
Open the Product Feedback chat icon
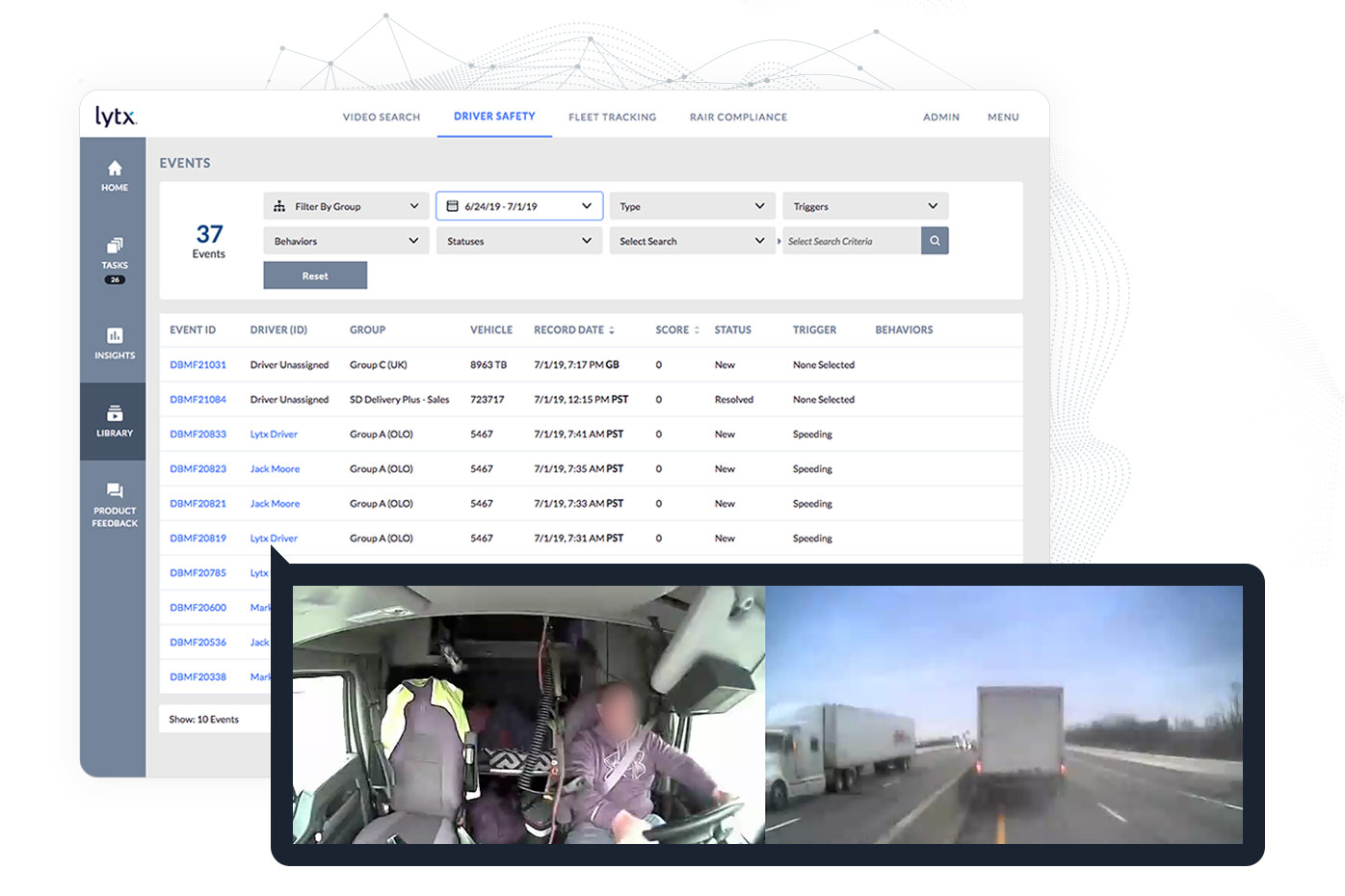pyautogui.click(x=114, y=490)
